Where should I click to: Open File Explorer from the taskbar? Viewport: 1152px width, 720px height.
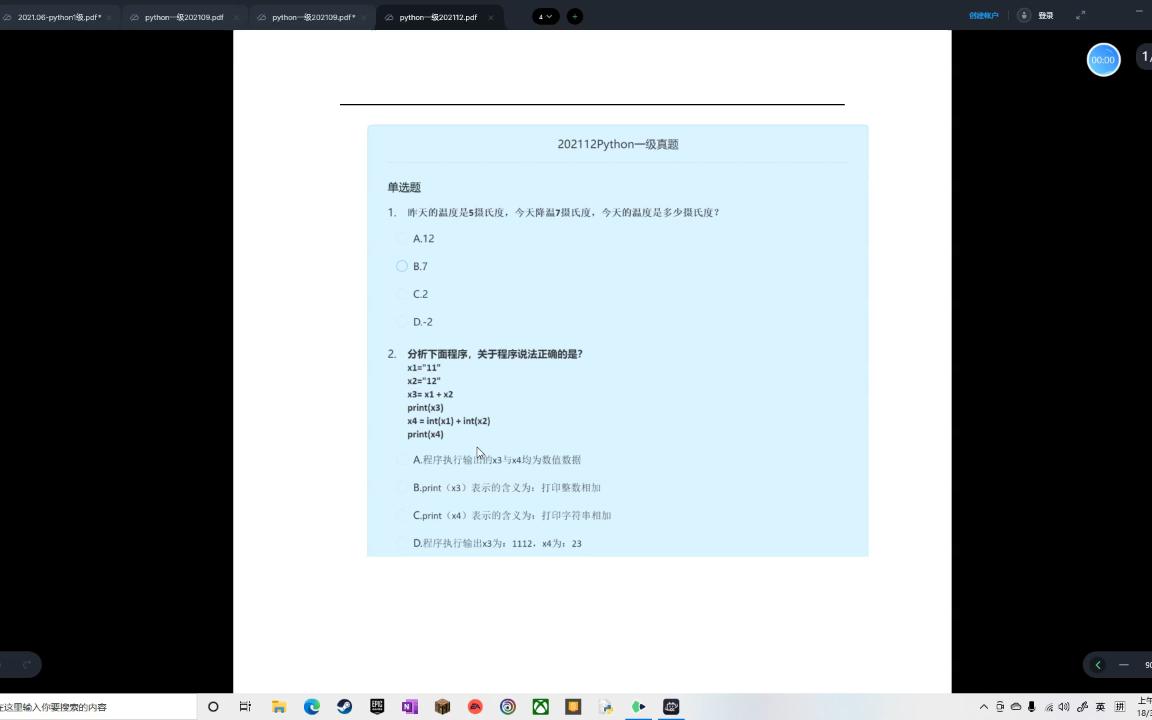278,707
